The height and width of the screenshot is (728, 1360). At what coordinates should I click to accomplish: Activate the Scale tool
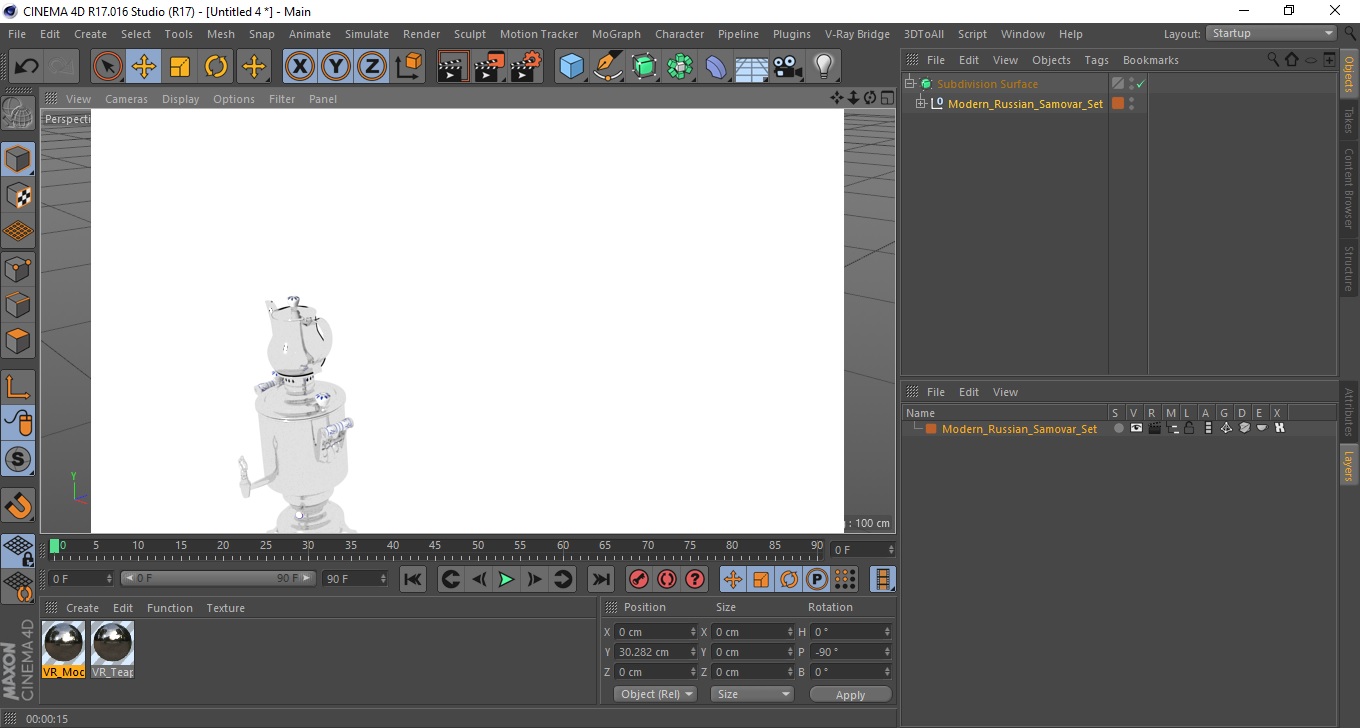point(180,67)
